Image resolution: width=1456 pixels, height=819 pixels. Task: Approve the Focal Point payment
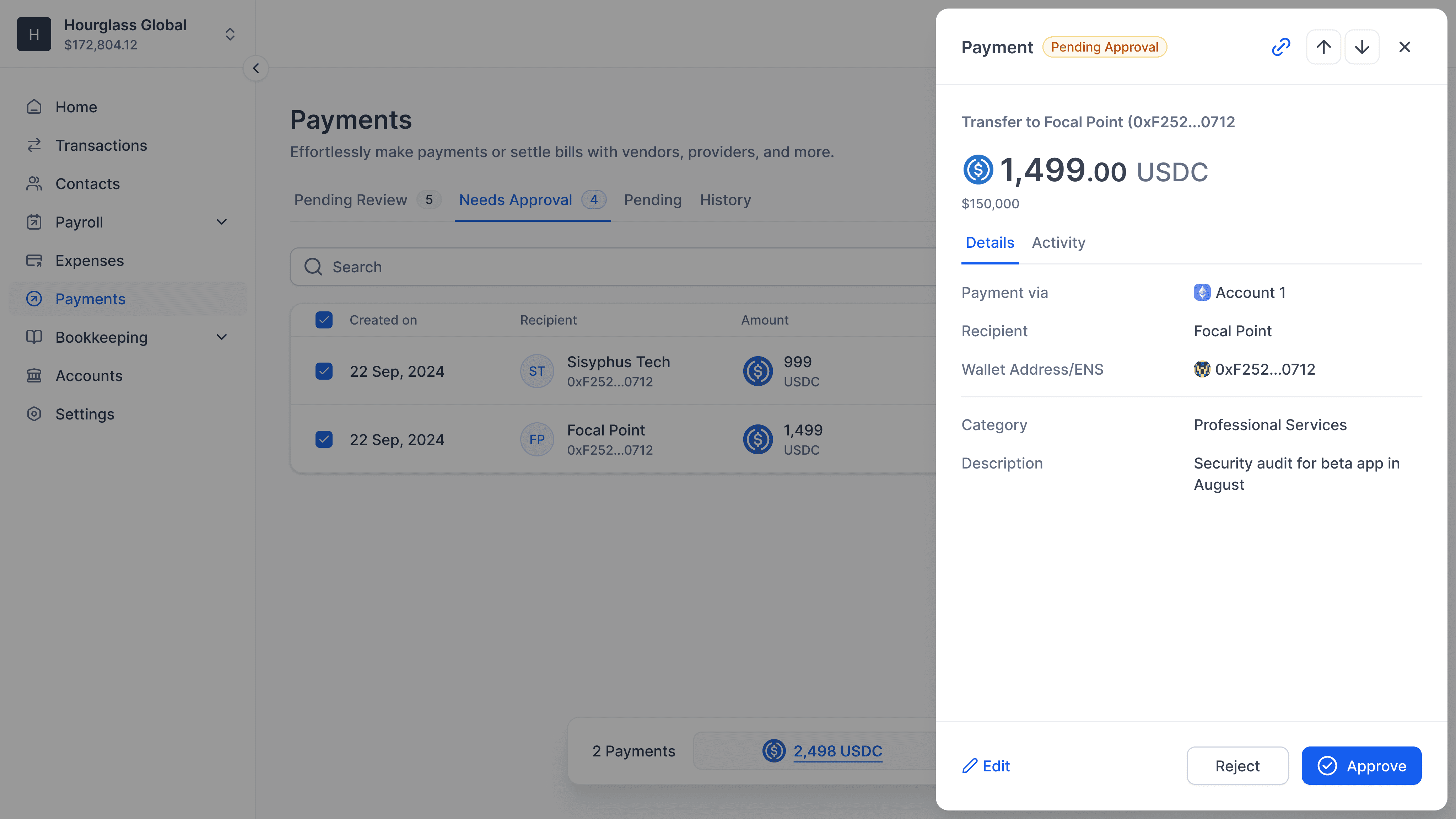click(1361, 766)
